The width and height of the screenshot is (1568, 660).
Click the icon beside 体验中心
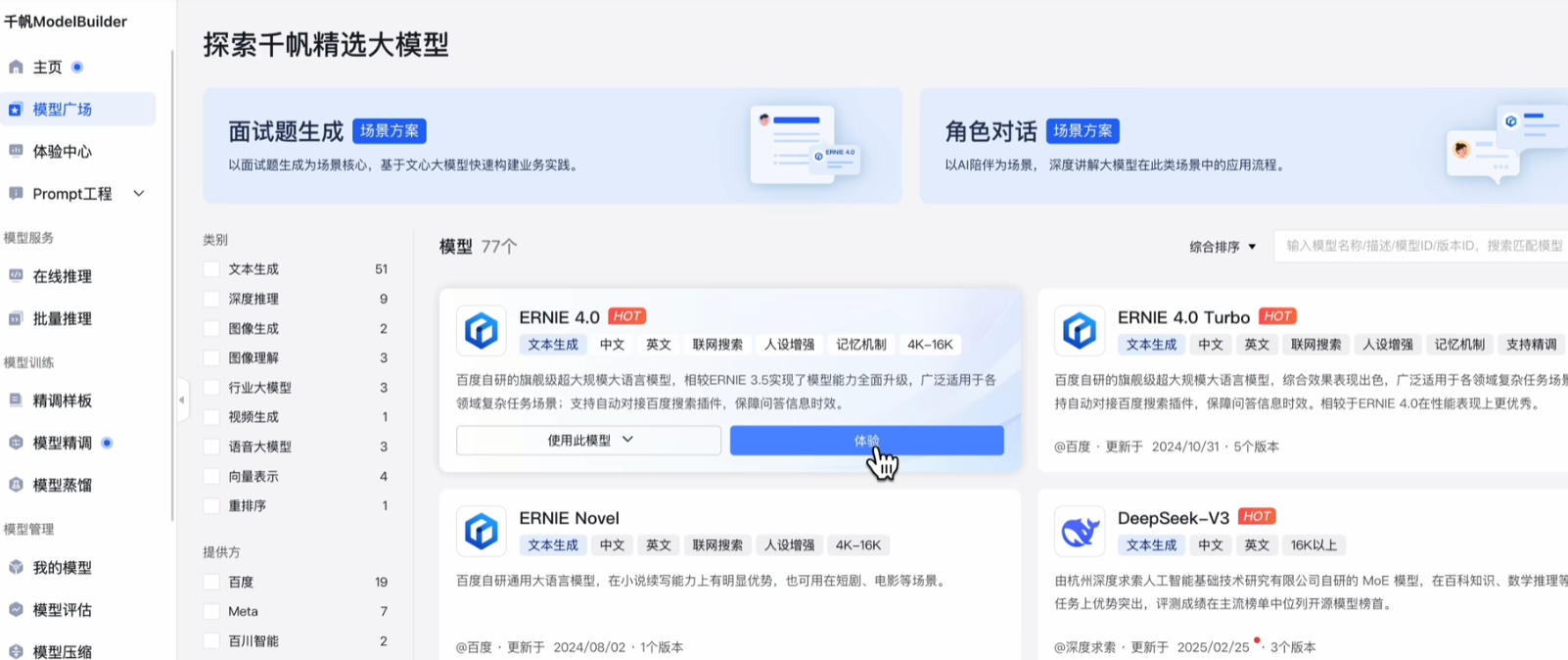16,151
